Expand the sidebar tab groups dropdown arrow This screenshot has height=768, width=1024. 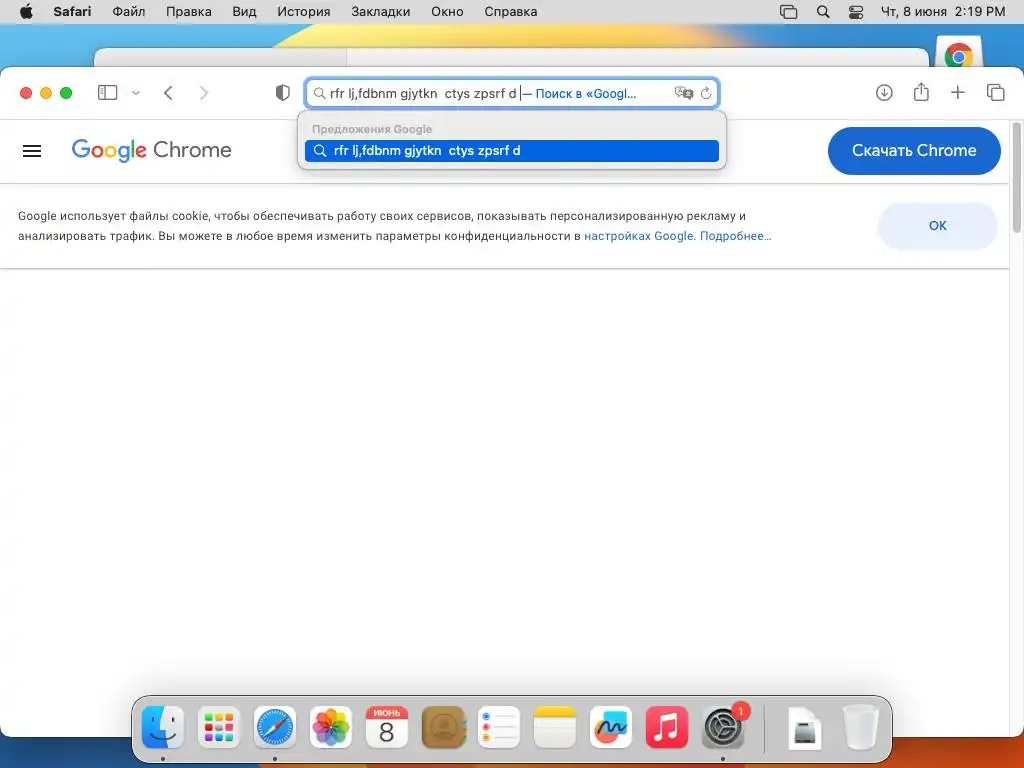pos(136,93)
